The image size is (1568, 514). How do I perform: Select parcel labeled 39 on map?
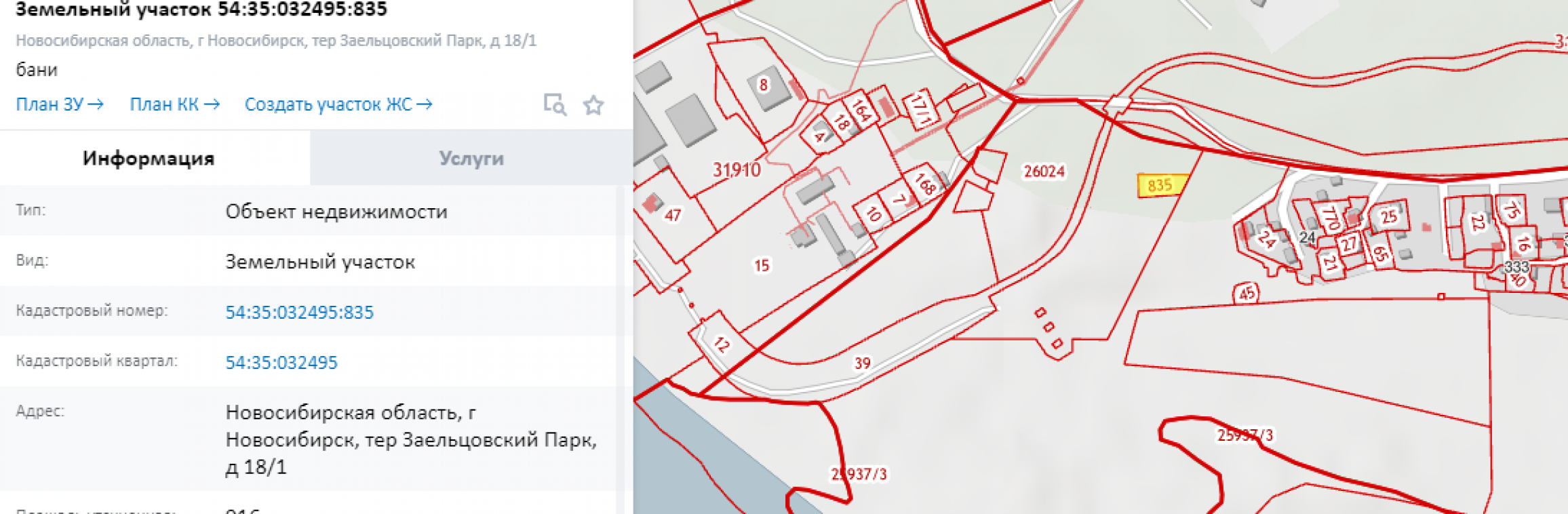coord(862,363)
